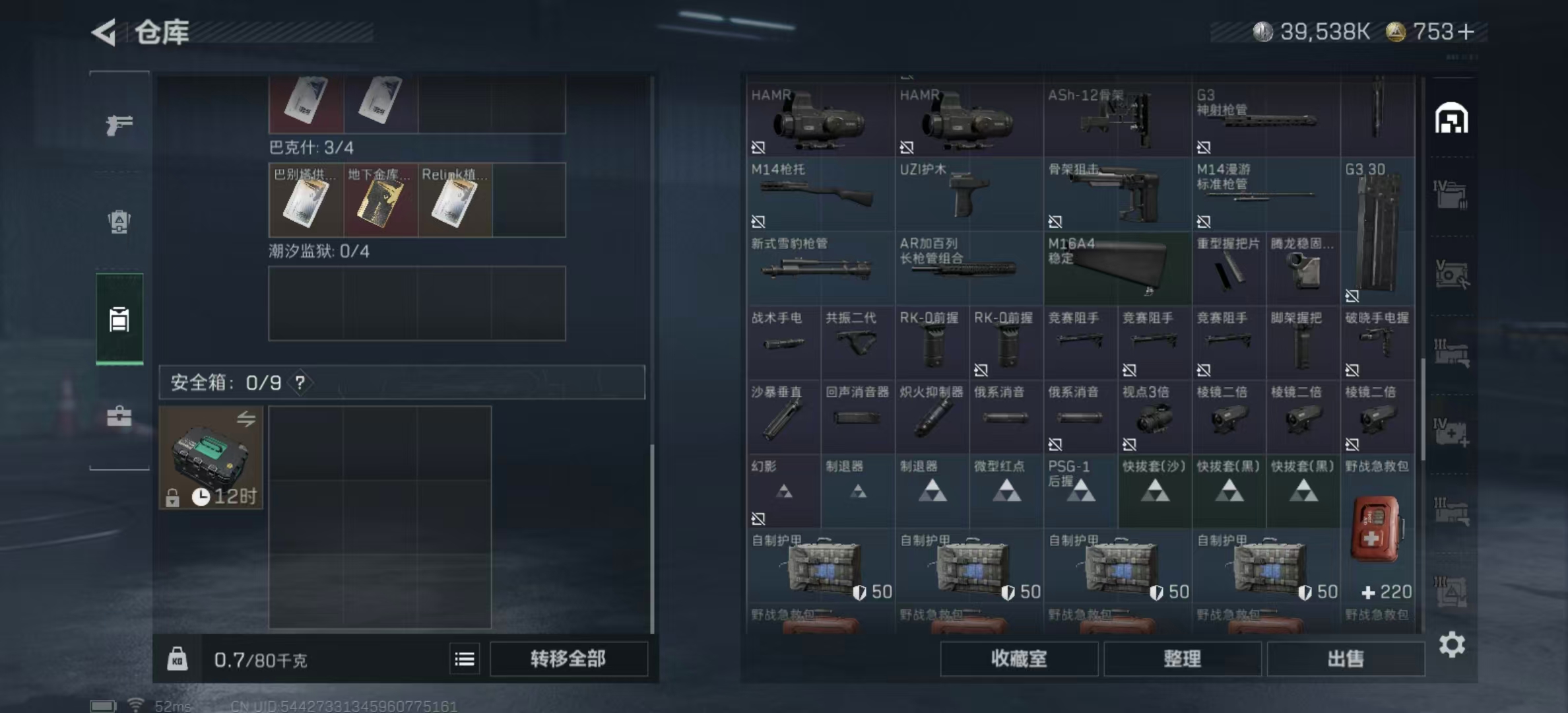Select the 地下金库 key card item
This screenshot has width=1568, height=713.
(x=380, y=200)
